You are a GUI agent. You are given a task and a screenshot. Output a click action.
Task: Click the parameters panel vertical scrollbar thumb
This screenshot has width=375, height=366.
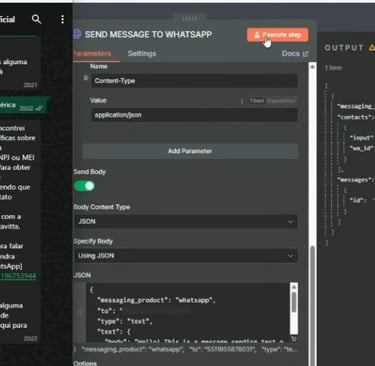tap(313, 305)
